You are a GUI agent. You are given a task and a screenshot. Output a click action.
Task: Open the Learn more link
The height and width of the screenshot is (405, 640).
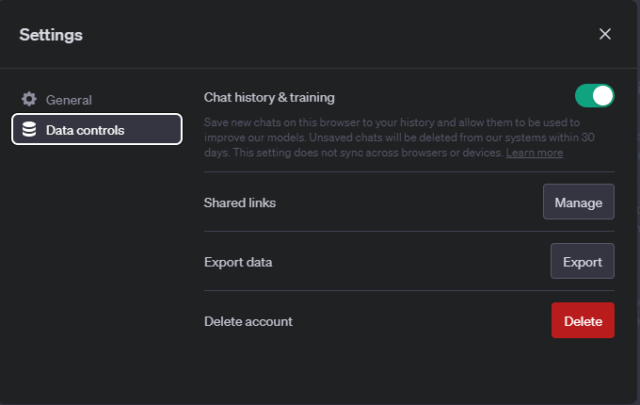[x=534, y=153]
